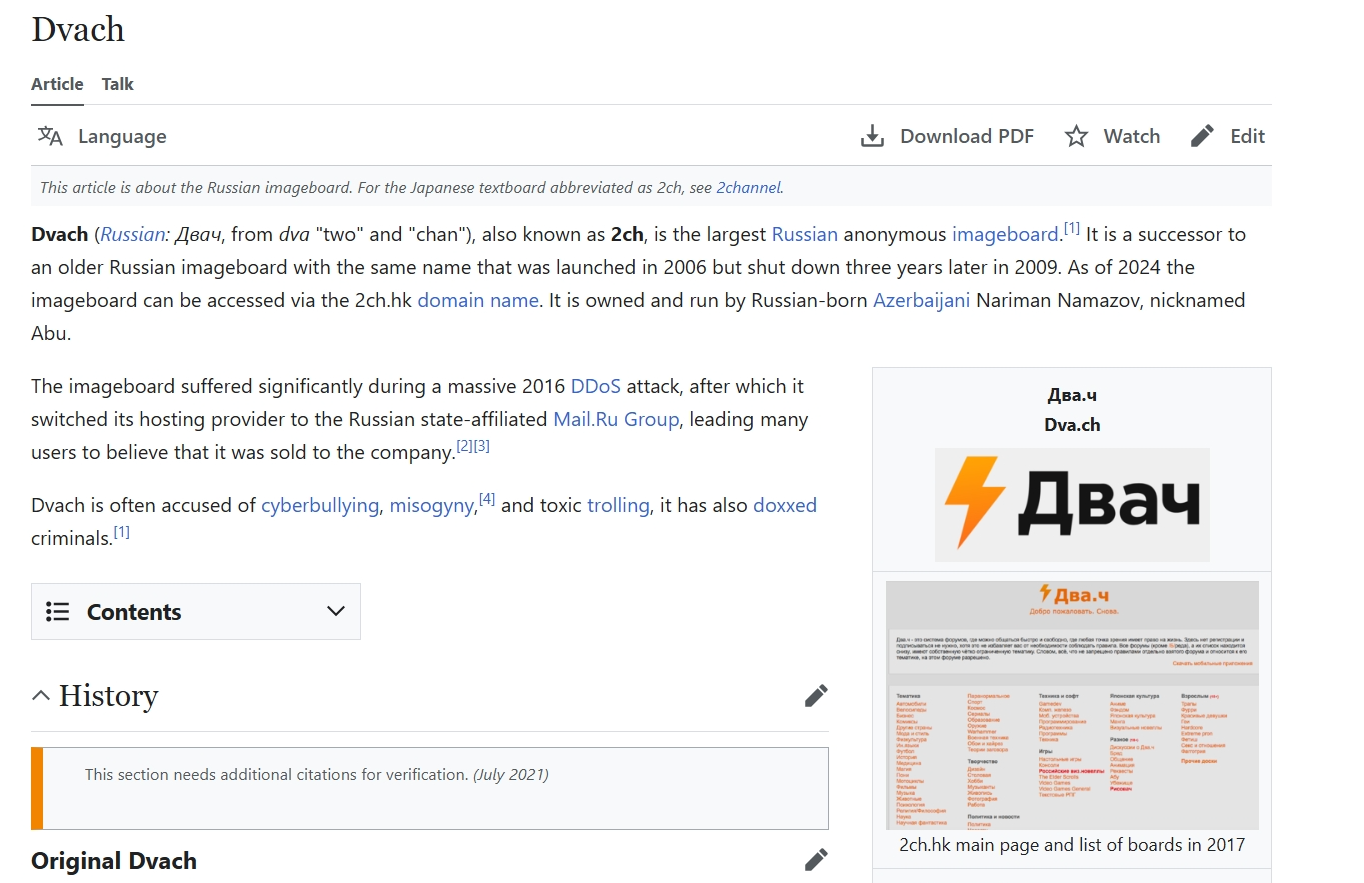Click the Download PDF arrow icon
1364x883 pixels.
tap(873, 136)
